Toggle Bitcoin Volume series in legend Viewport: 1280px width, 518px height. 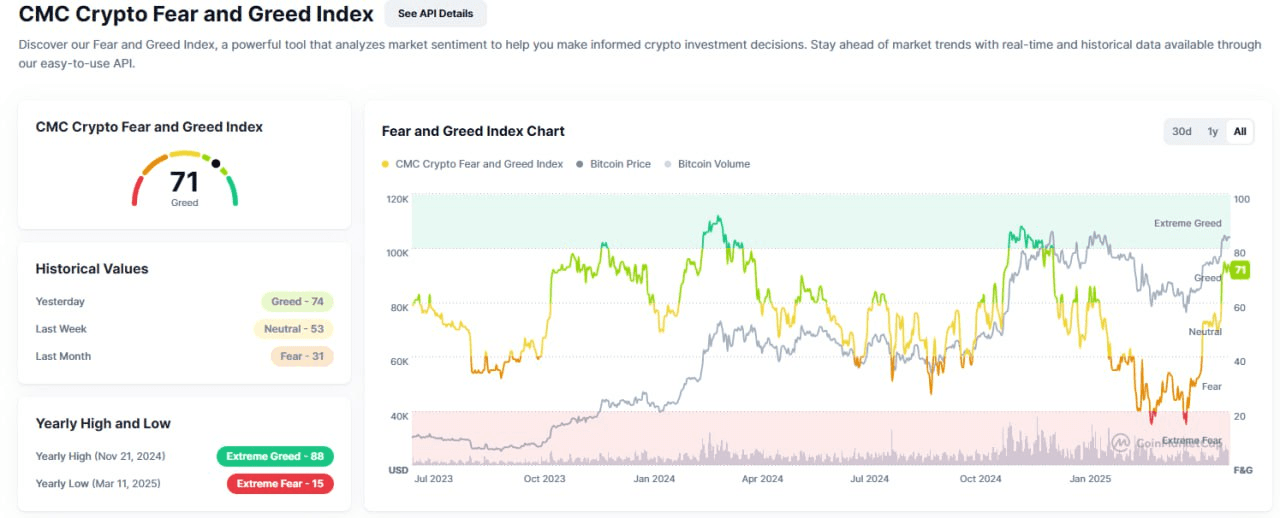point(713,164)
